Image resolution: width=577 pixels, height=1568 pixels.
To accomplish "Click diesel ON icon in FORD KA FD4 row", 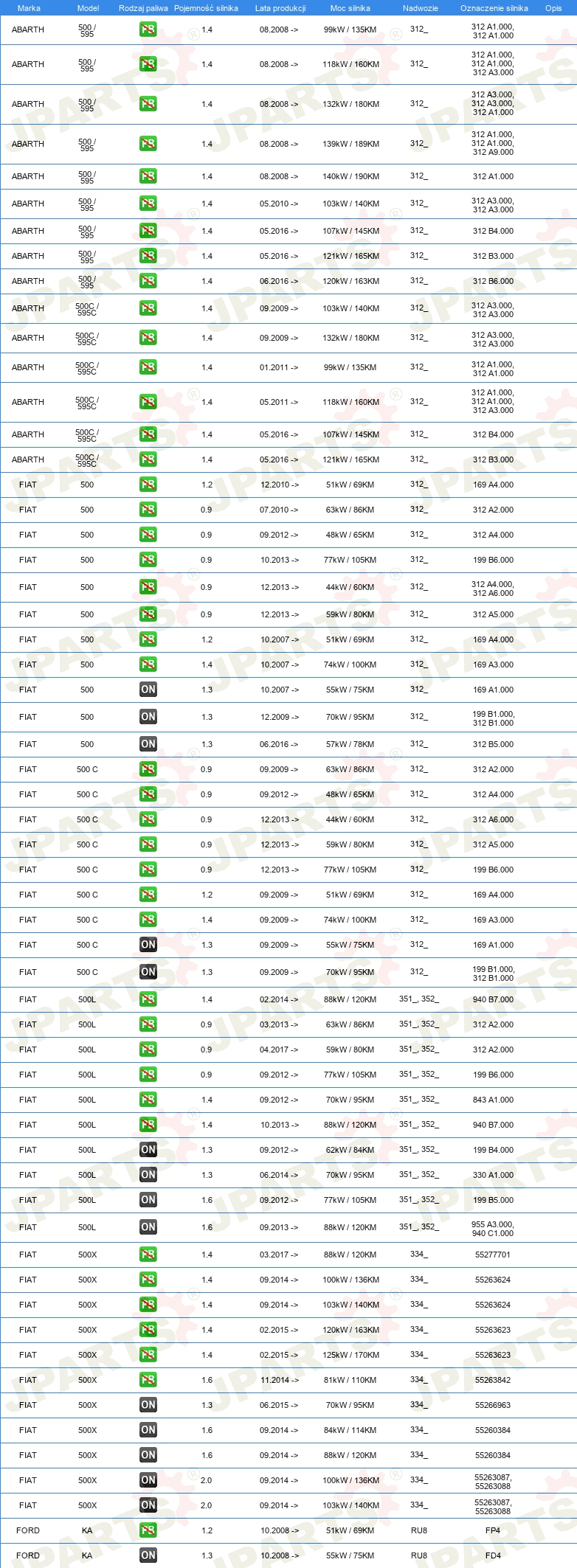I will [x=148, y=1555].
